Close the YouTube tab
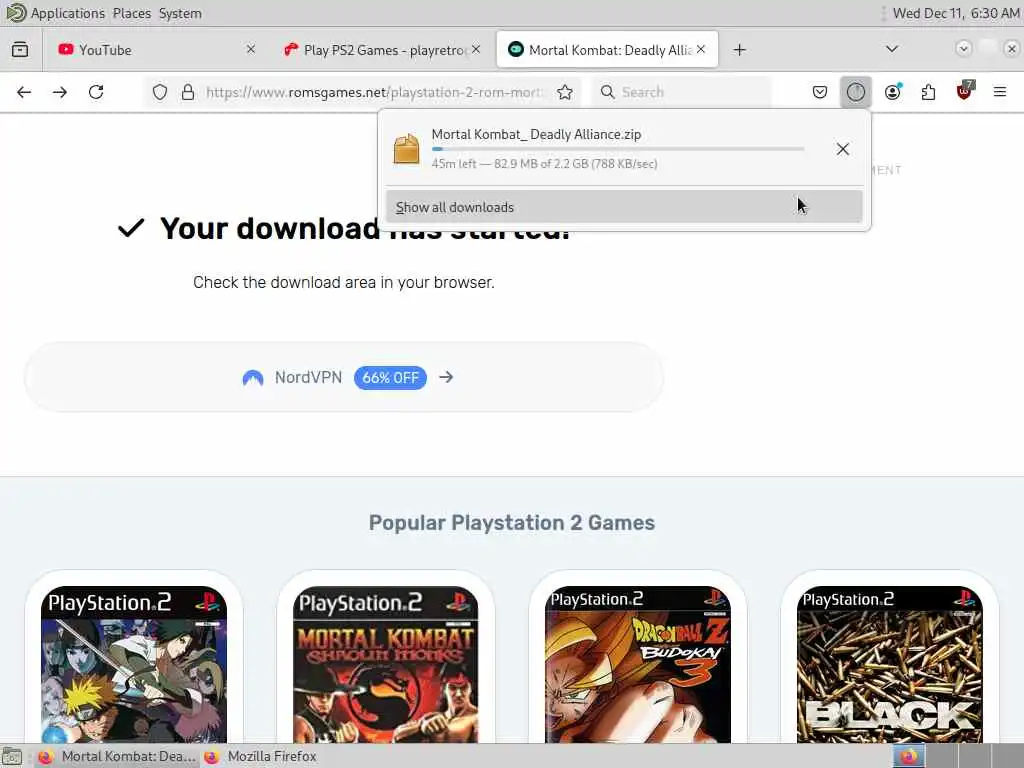Image resolution: width=1024 pixels, height=768 pixels. [x=251, y=50]
